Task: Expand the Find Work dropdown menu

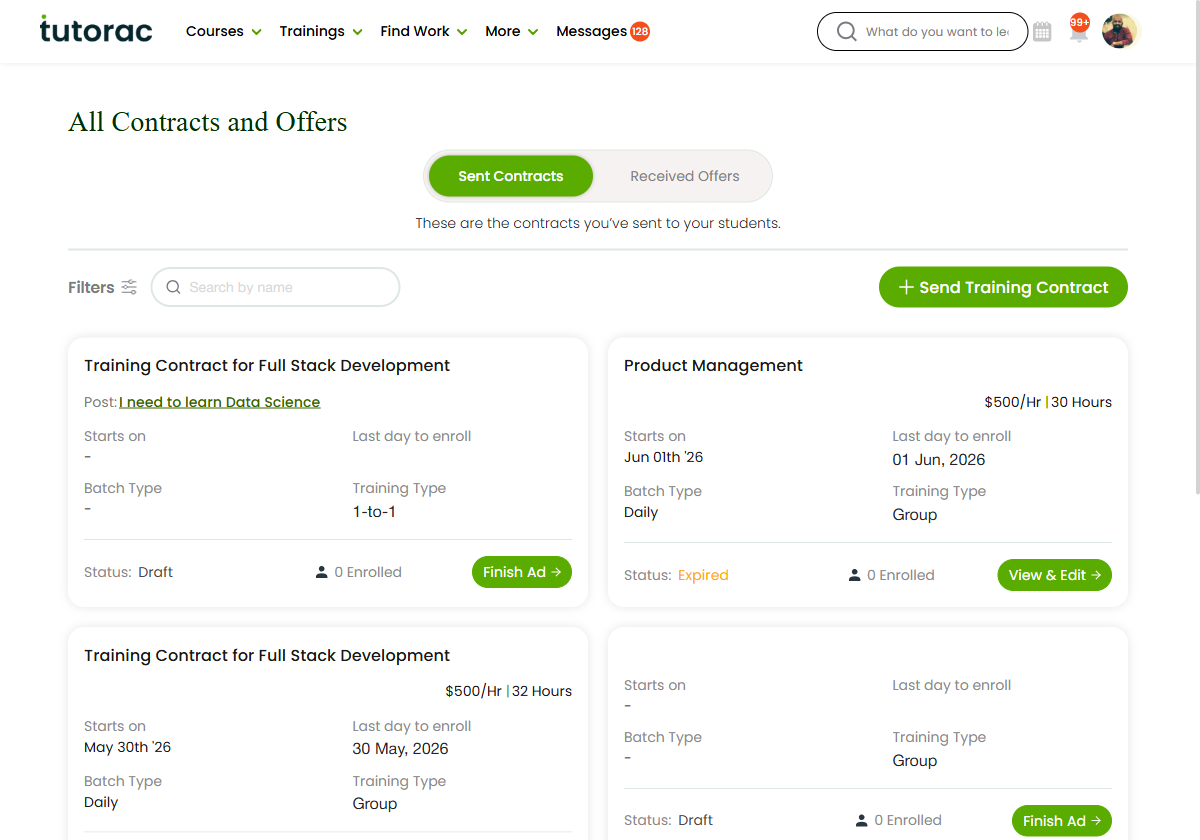Action: 424,31
